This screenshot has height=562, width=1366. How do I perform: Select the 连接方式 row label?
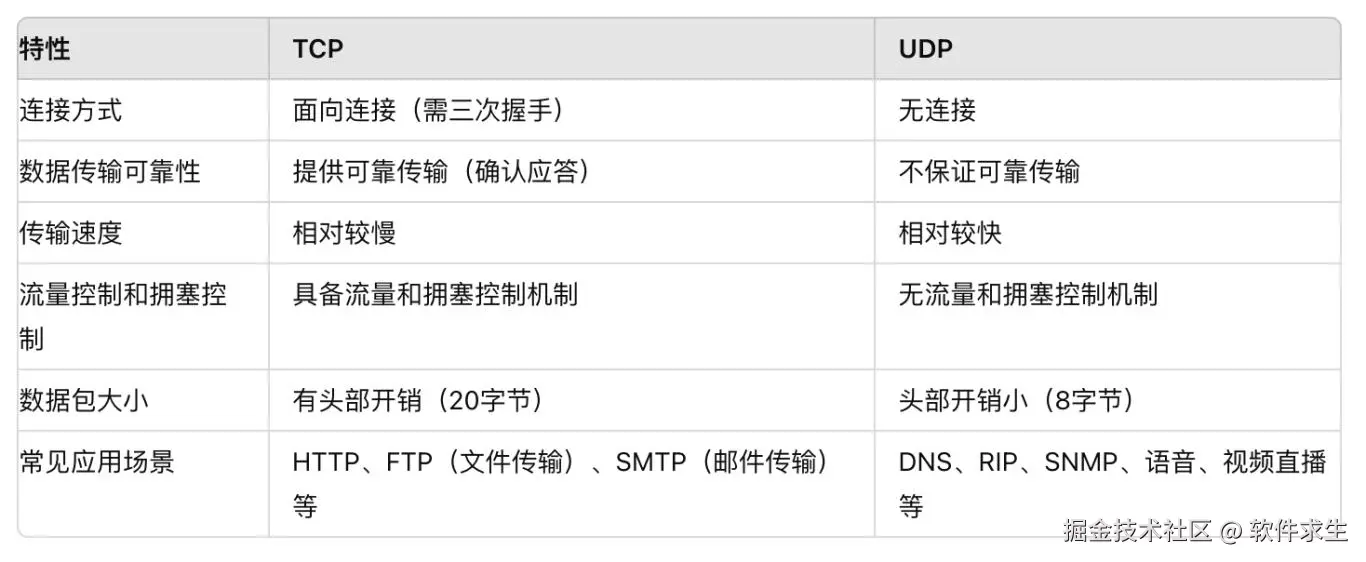click(71, 110)
